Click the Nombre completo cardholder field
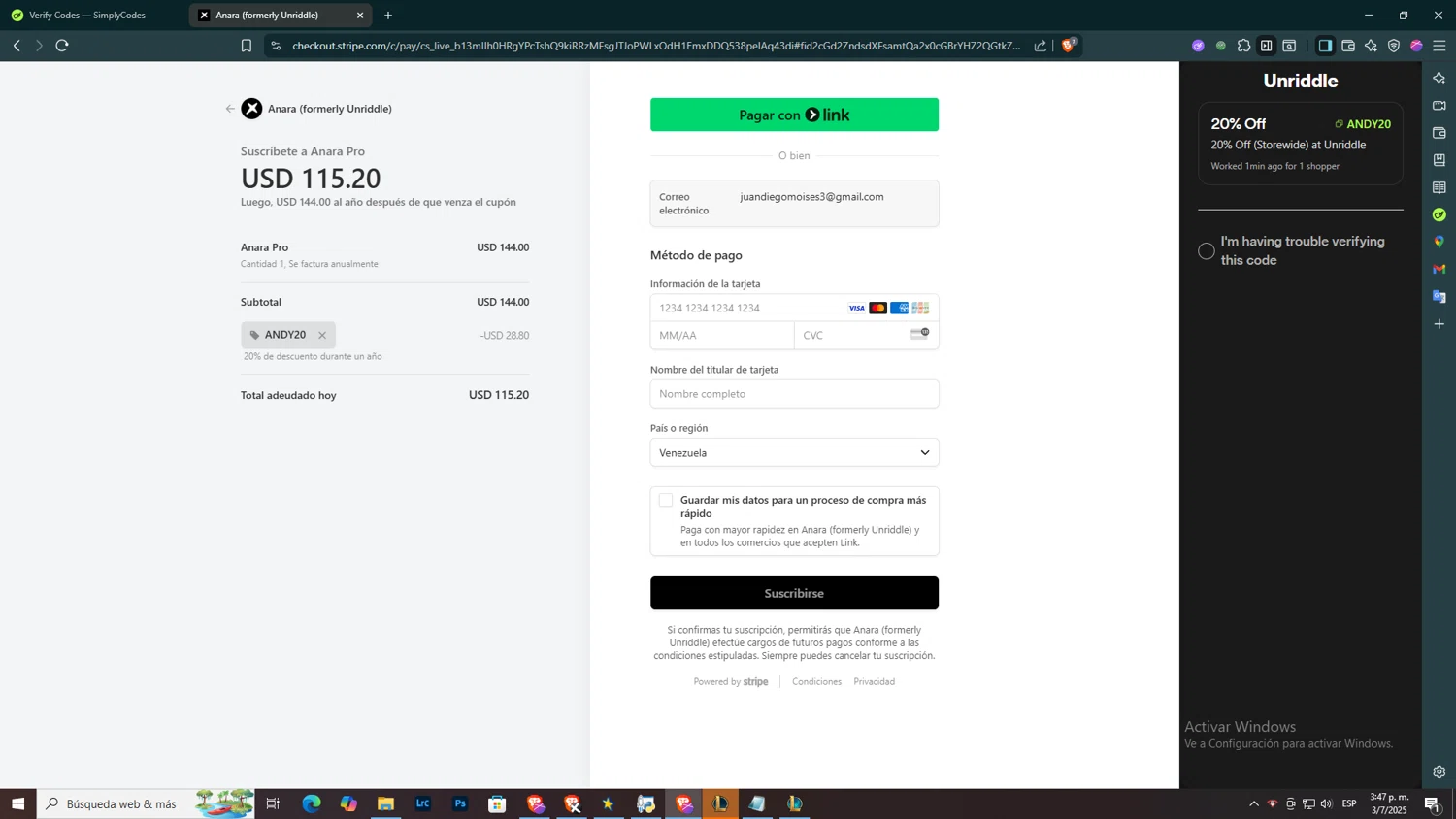 (x=794, y=394)
